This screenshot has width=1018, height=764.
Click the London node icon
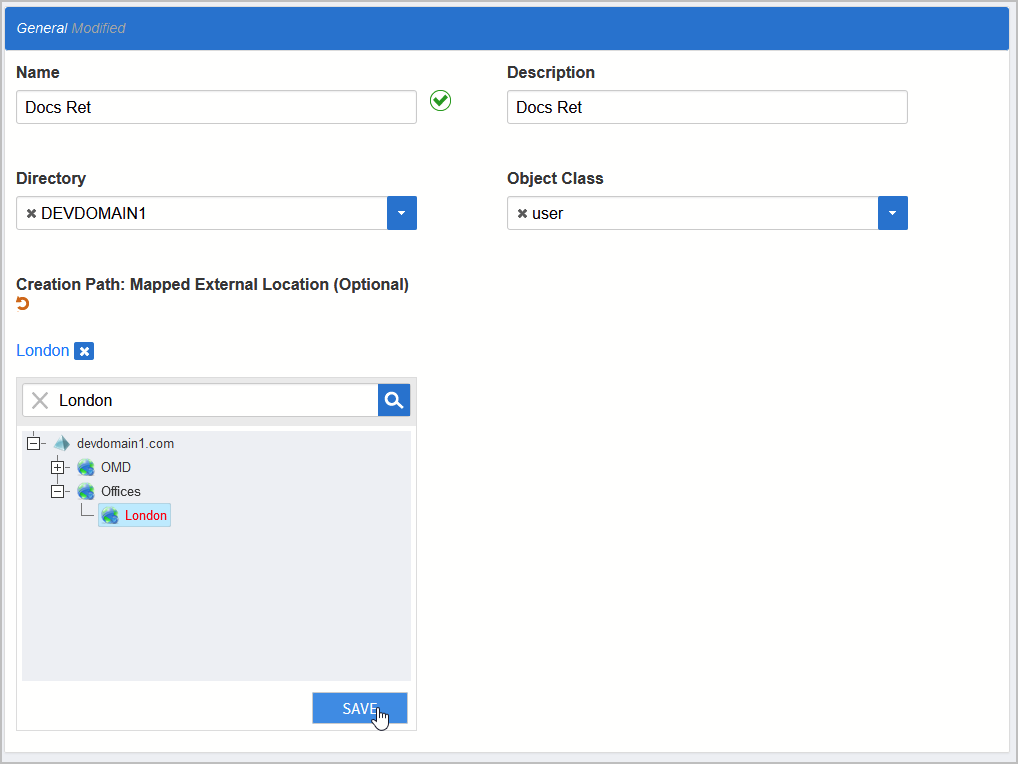click(x=110, y=515)
